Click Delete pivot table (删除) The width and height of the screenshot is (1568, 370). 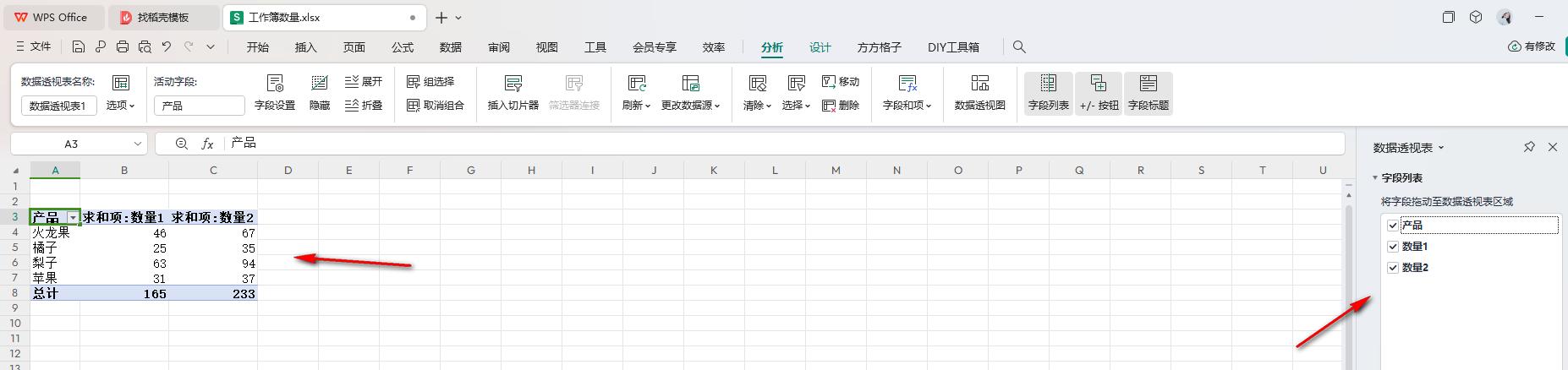pyautogui.click(x=841, y=106)
